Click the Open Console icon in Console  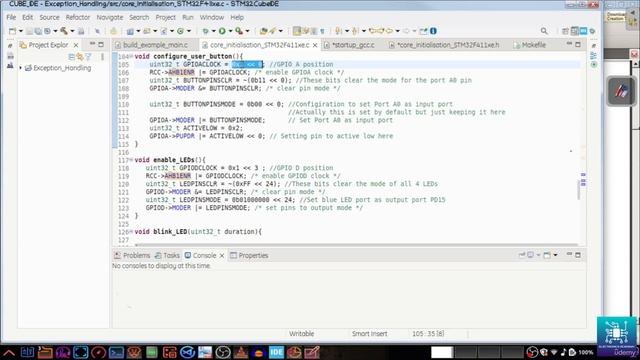pos(547,255)
